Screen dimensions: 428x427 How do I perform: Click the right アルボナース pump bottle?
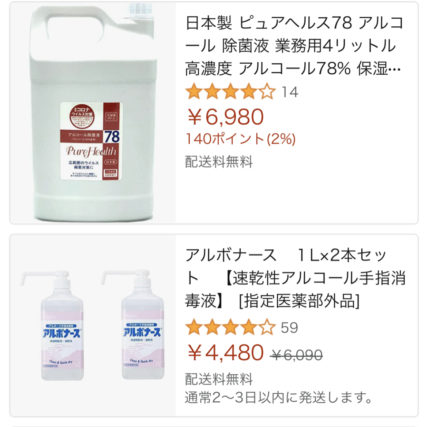[x=136, y=325]
